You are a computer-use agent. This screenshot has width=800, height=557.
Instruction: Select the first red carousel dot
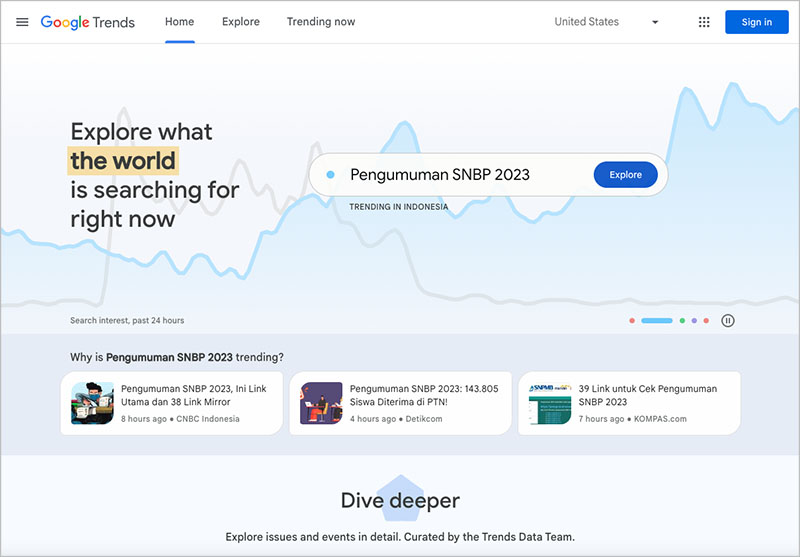tap(632, 321)
